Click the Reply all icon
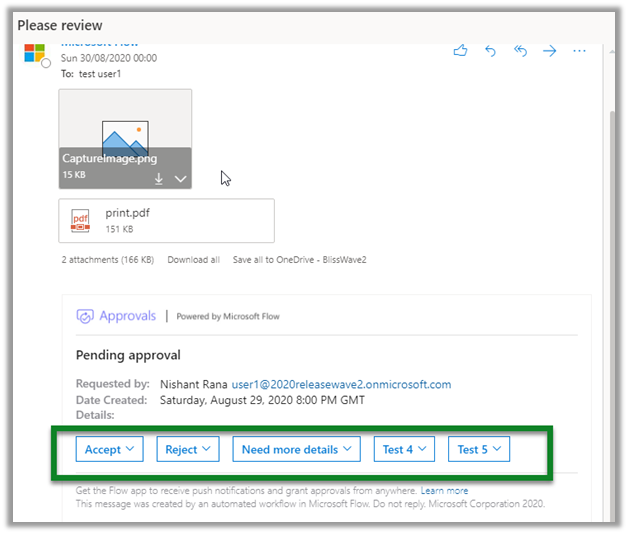This screenshot has width=628, height=534. pyautogui.click(x=520, y=51)
